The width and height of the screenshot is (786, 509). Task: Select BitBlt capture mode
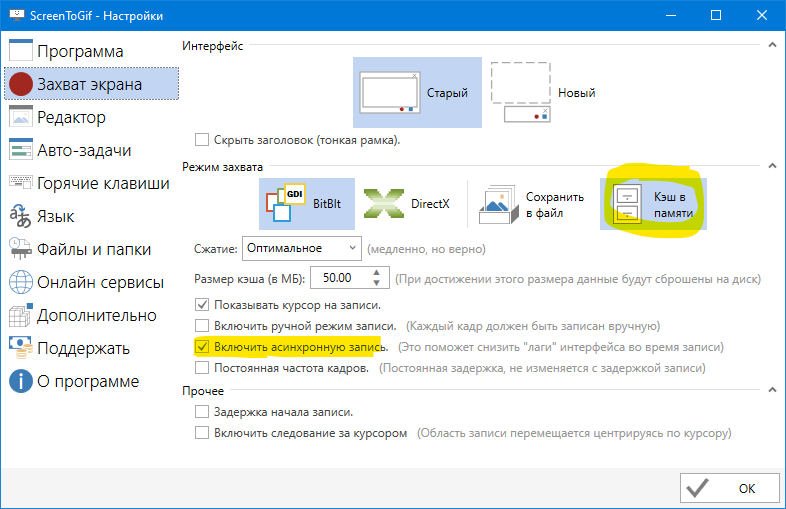pyautogui.click(x=307, y=204)
